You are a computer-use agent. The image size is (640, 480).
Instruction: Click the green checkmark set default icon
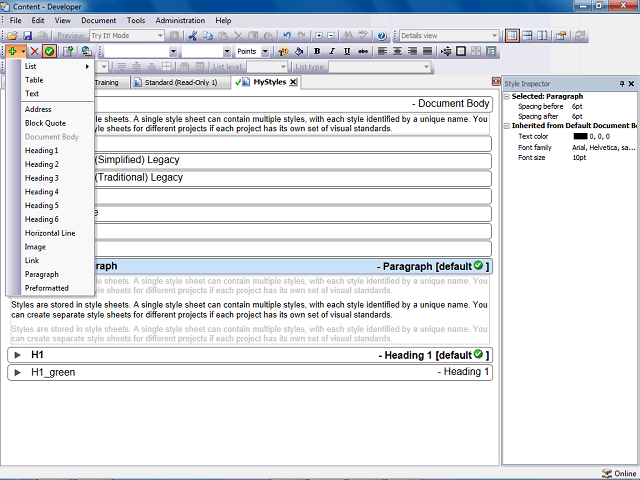[49, 51]
